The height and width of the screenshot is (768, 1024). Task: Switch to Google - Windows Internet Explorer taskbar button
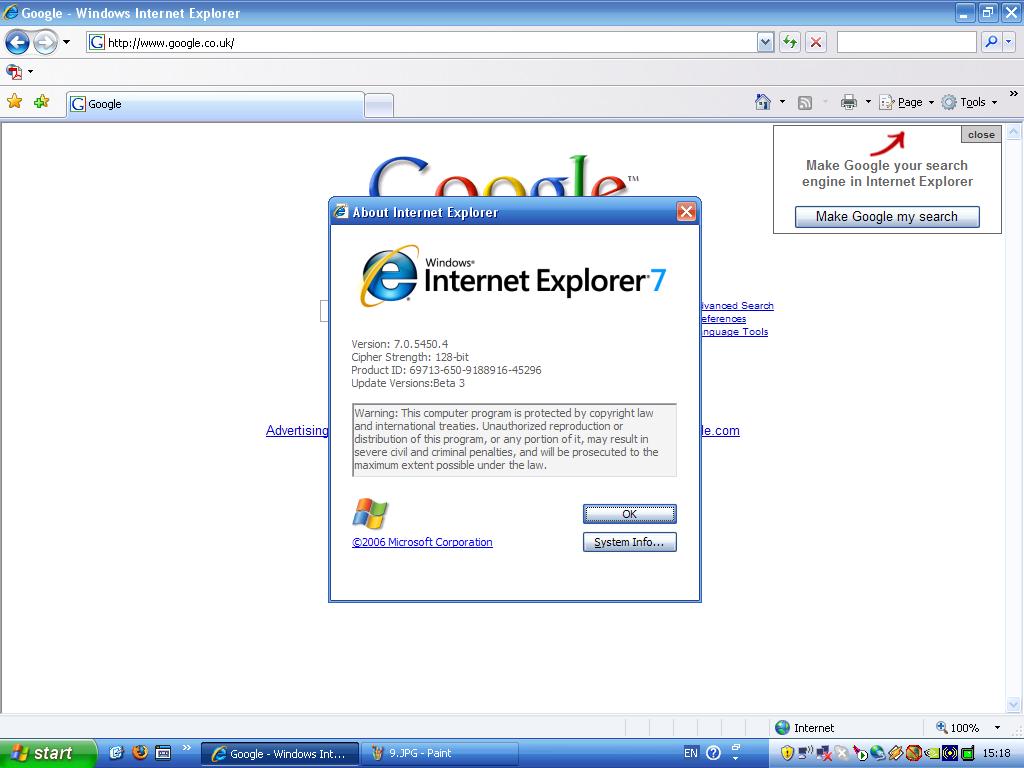click(280, 754)
